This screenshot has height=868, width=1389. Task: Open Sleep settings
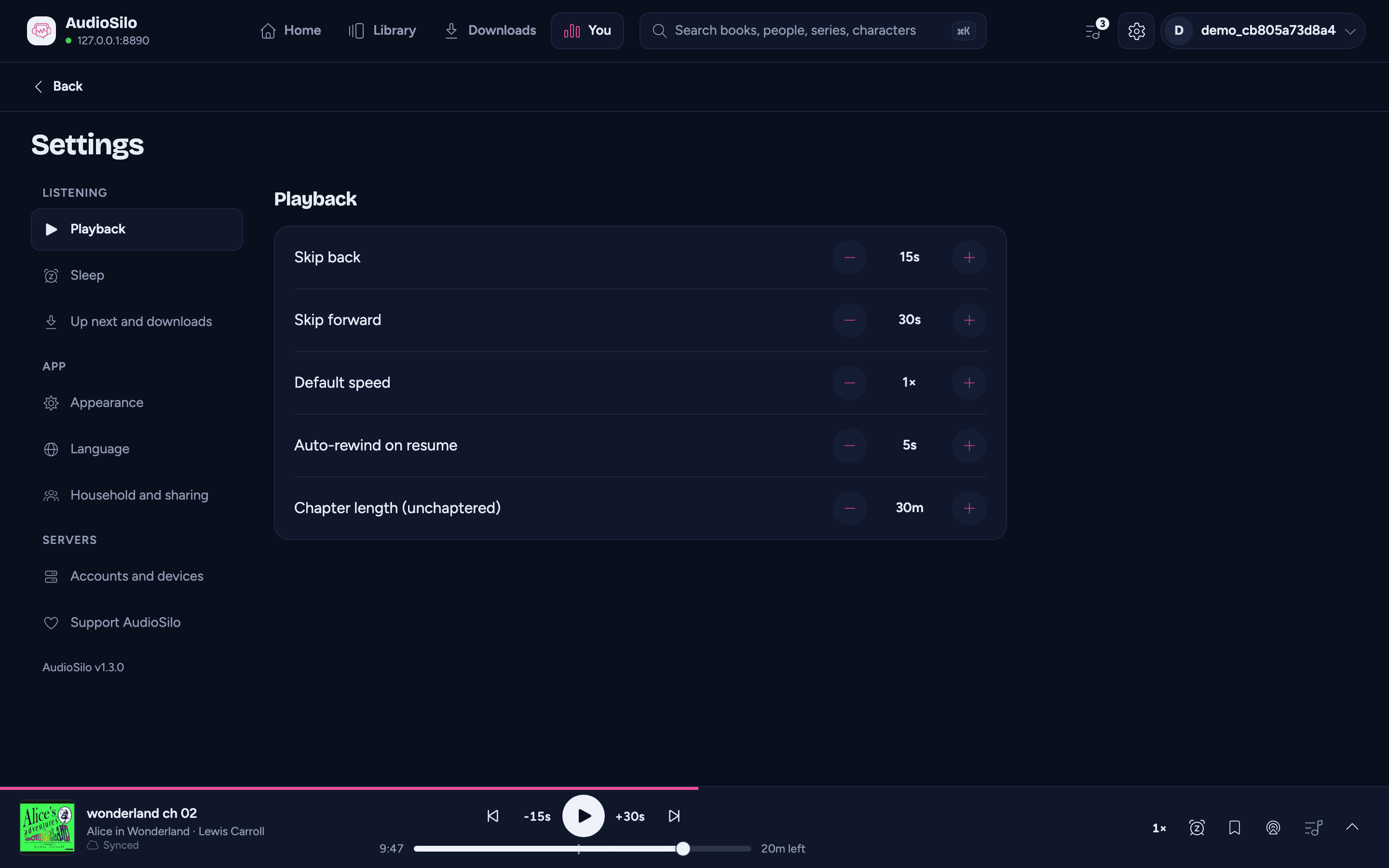pyautogui.click(x=136, y=275)
